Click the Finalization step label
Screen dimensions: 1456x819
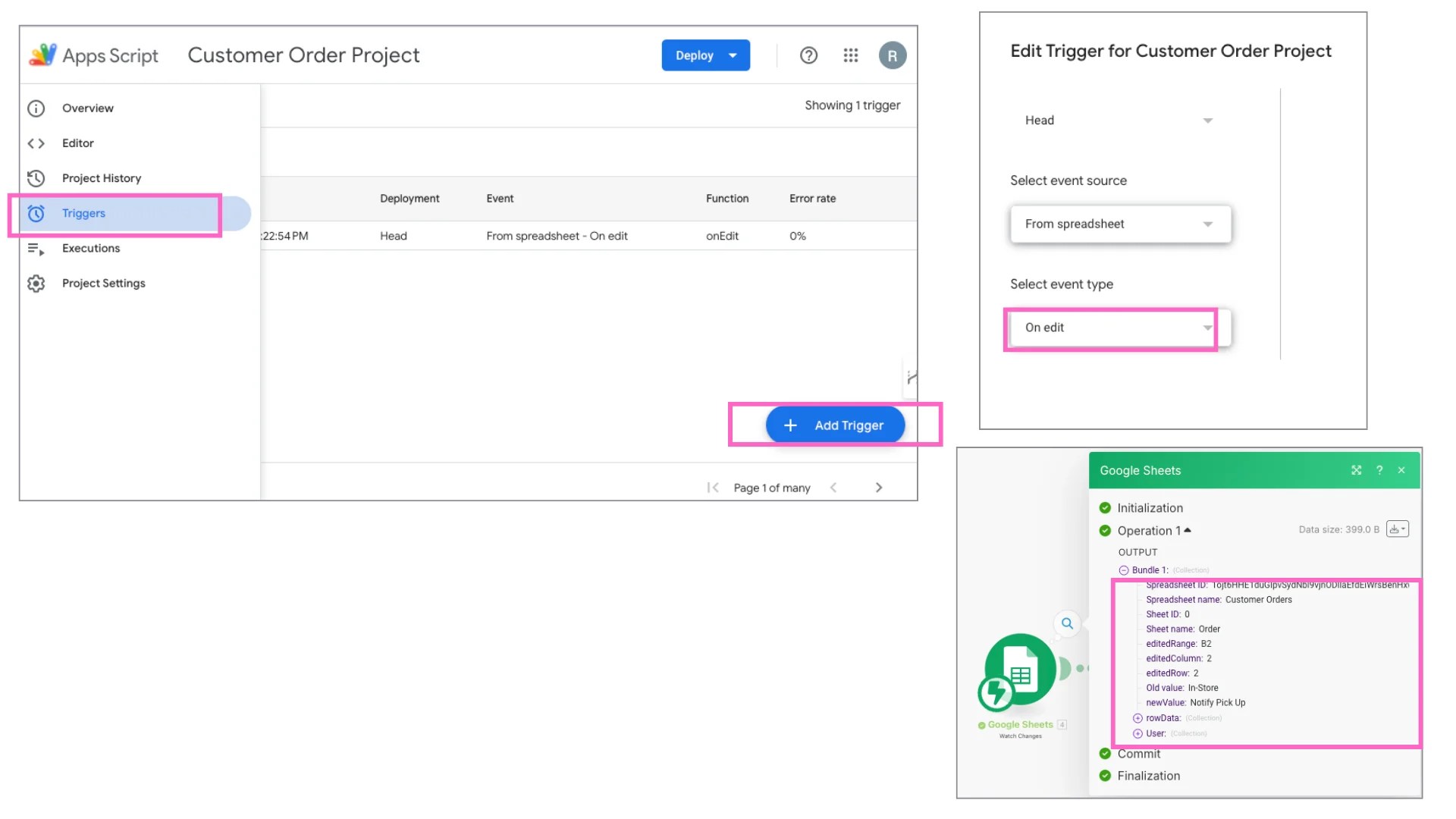tap(1148, 776)
